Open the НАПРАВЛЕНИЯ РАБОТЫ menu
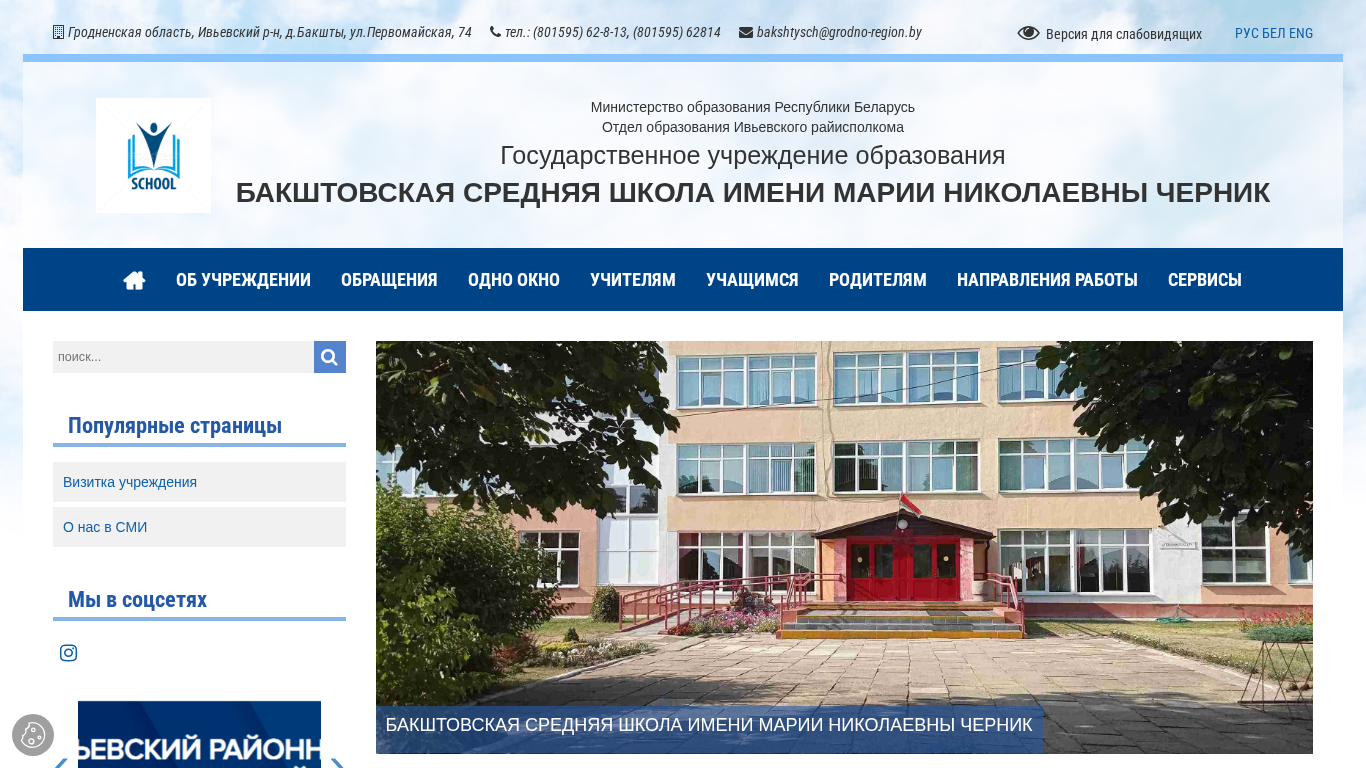This screenshot has width=1366, height=768. tap(1047, 280)
